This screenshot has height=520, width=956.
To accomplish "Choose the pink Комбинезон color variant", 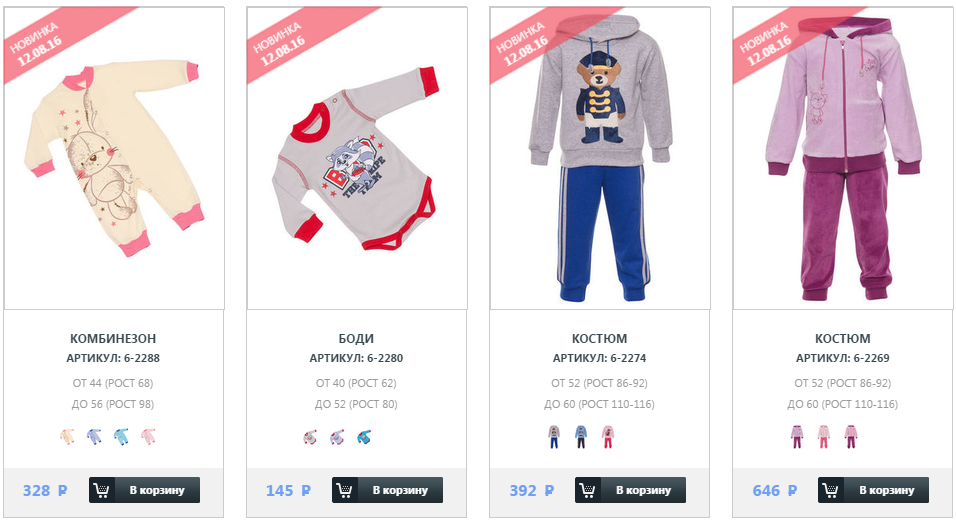I will [x=148, y=436].
